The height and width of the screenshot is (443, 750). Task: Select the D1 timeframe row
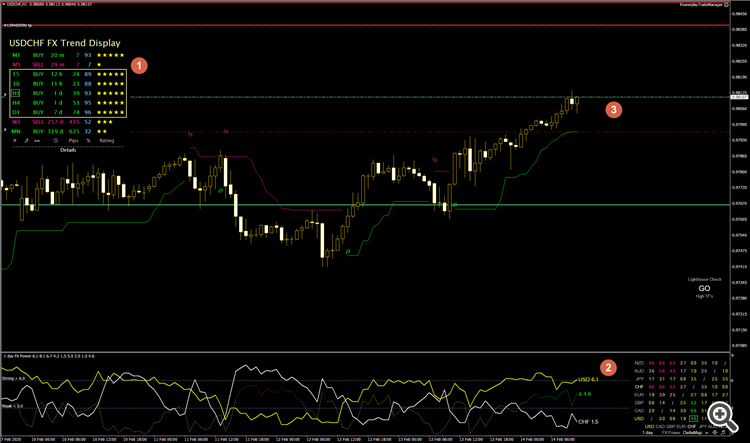point(68,112)
